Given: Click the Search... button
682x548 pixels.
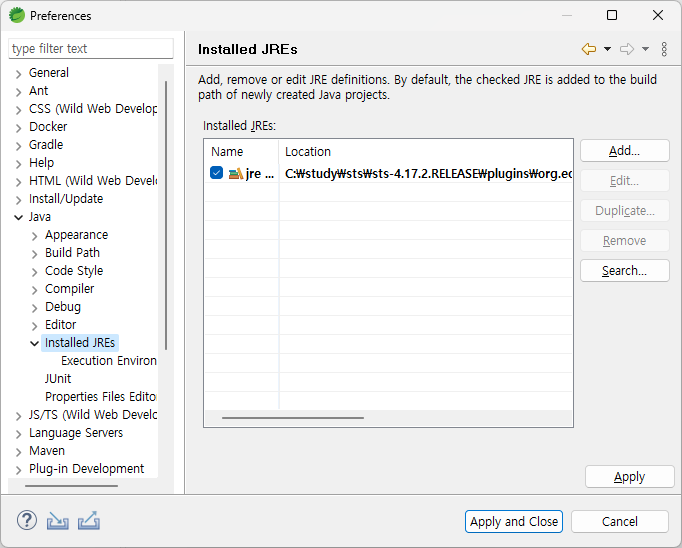Looking at the screenshot, I should coord(625,271).
